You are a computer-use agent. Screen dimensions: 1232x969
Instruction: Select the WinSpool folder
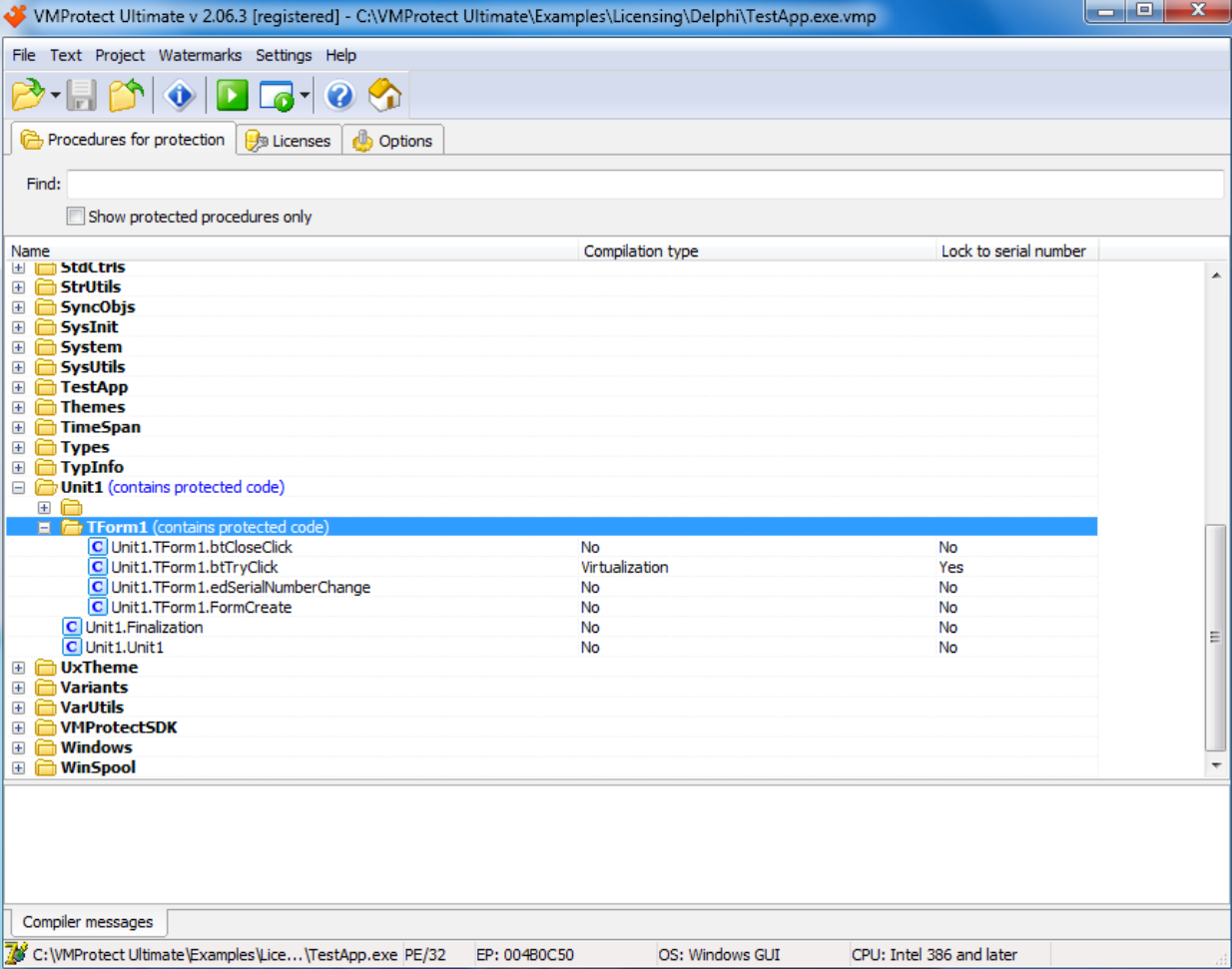(x=98, y=767)
